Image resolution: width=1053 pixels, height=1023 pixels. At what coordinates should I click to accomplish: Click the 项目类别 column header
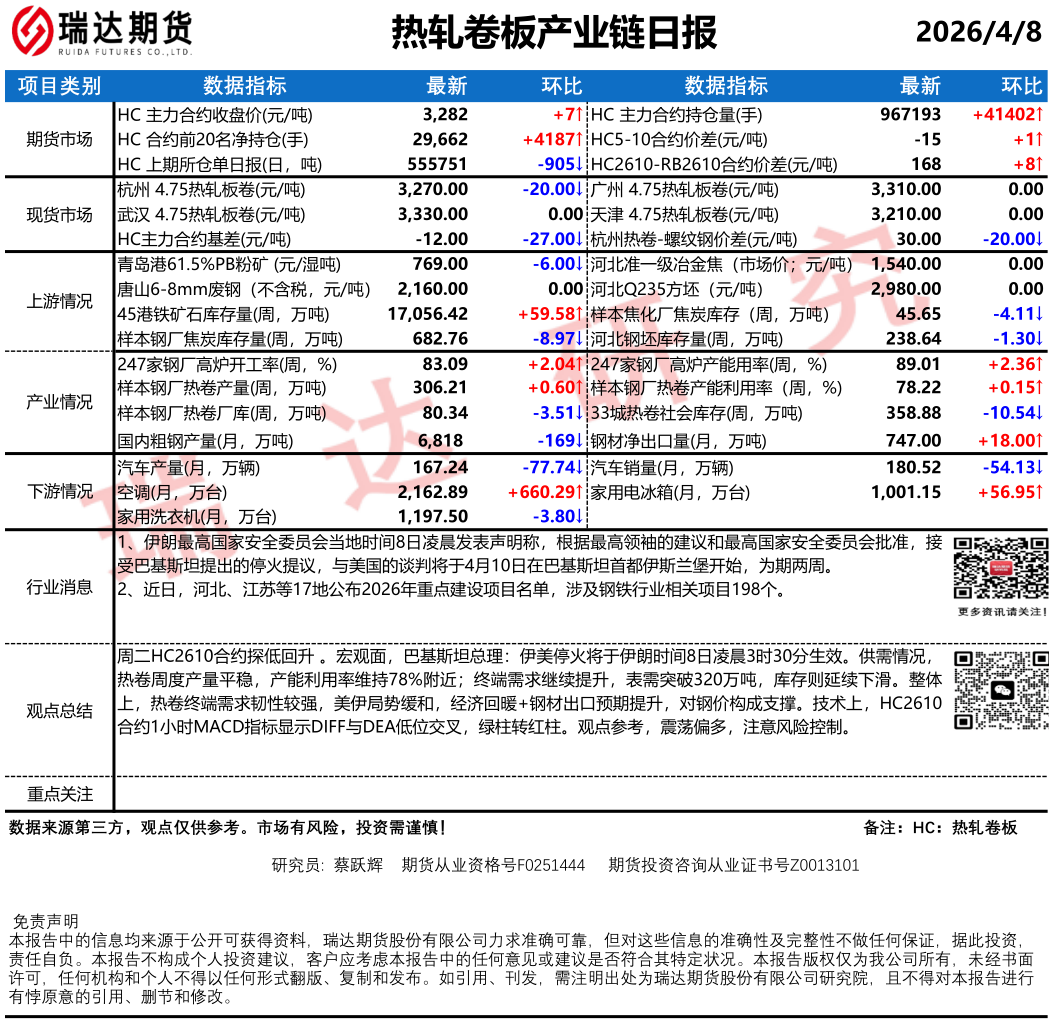click(59, 86)
